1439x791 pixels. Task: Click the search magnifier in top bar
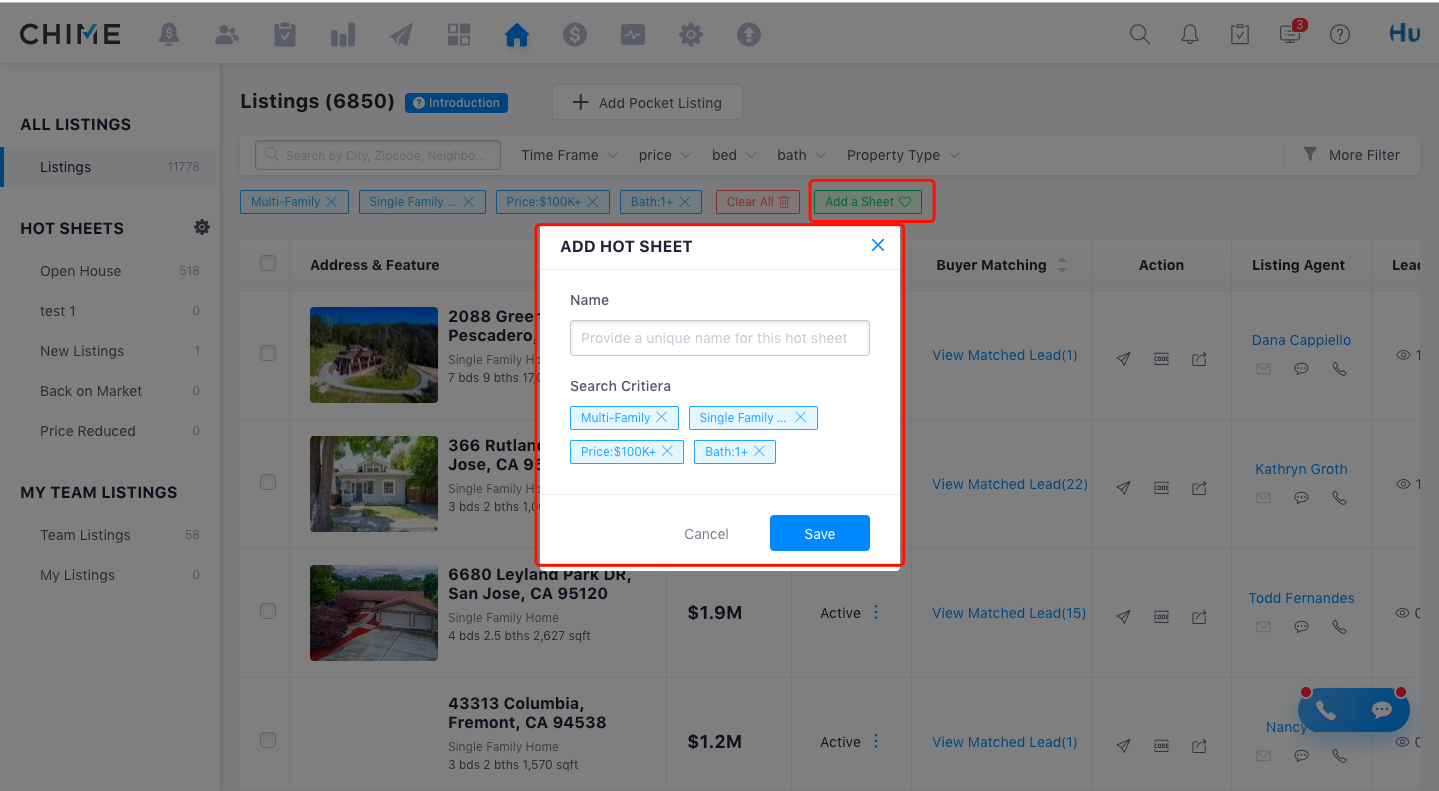point(1139,35)
